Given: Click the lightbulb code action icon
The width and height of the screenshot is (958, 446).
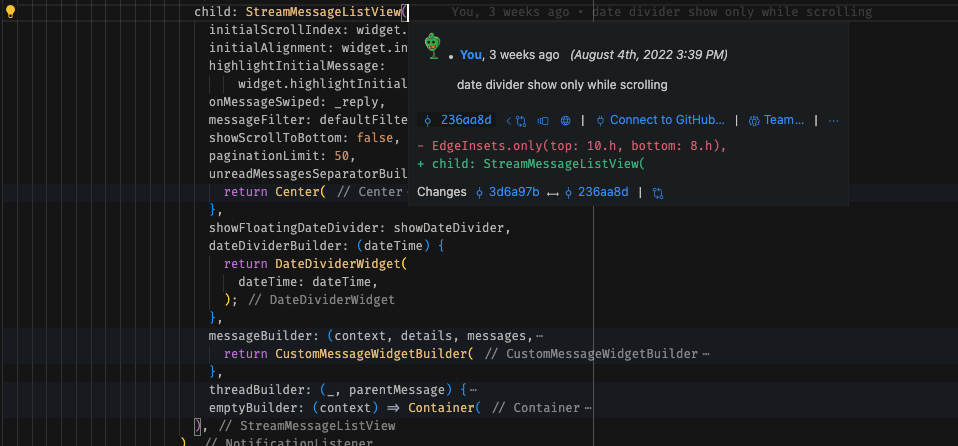Looking at the screenshot, I should coord(10,12).
